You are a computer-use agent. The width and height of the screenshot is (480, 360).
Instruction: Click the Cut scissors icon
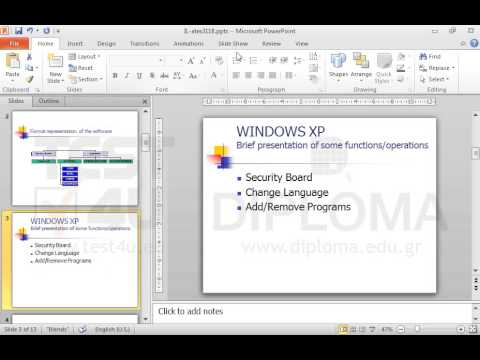29,57
